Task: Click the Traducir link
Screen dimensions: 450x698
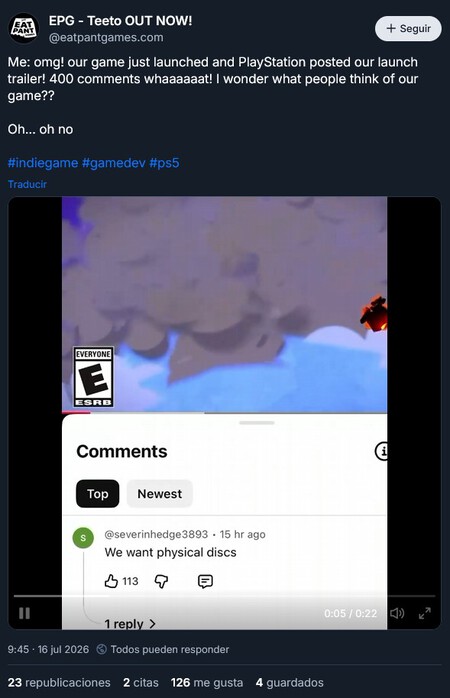Action: tap(27, 184)
